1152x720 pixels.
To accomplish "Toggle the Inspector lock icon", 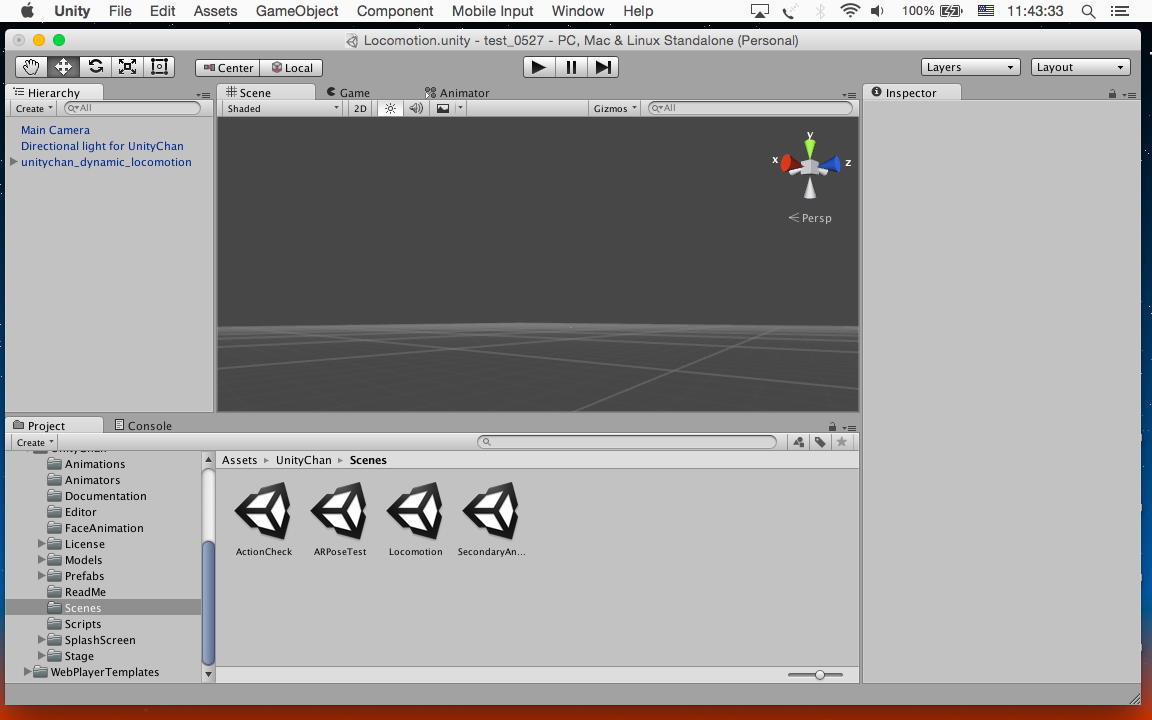I will [x=1112, y=94].
